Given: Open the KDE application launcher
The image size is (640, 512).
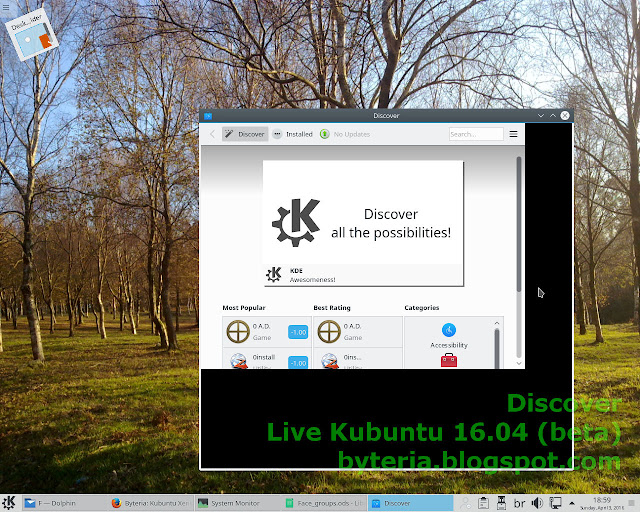Looking at the screenshot, I should 9,503.
